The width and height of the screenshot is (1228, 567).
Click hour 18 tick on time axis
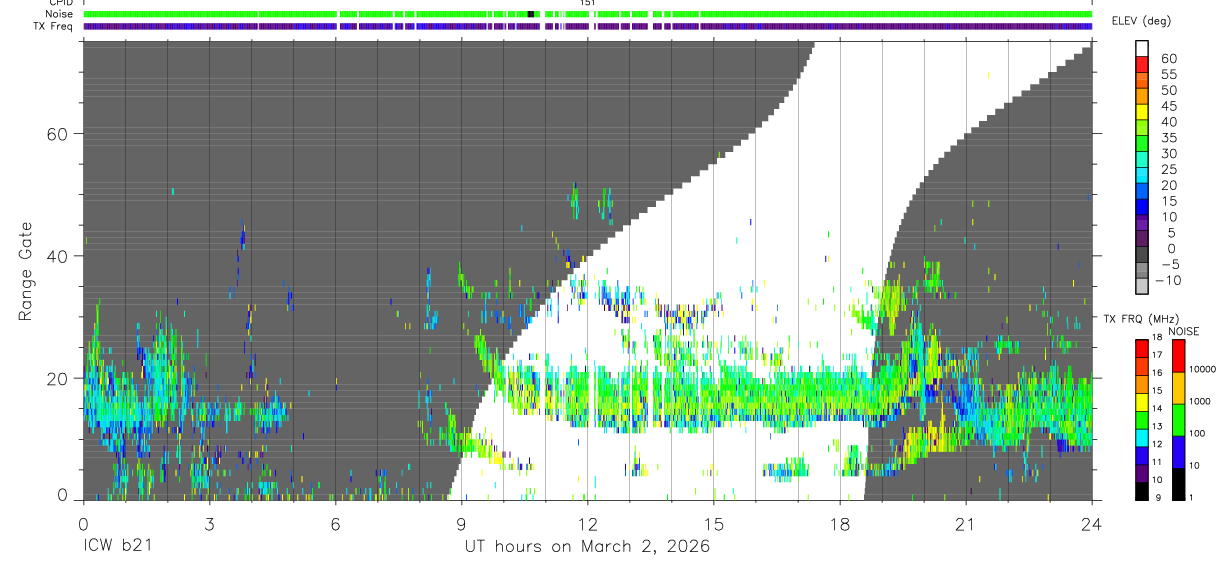[839, 523]
